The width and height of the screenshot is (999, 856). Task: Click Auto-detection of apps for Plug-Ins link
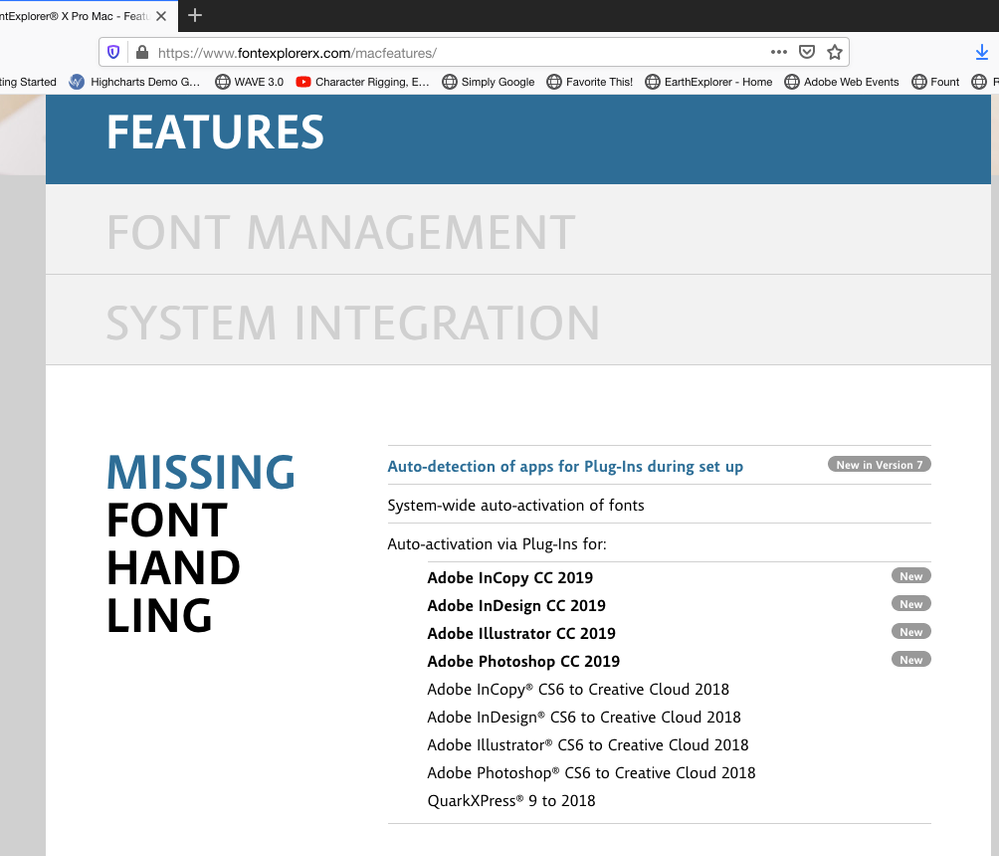coord(565,466)
